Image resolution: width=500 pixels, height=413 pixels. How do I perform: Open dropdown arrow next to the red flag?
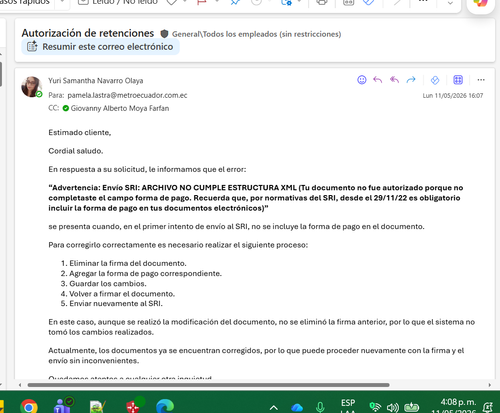point(217,2)
